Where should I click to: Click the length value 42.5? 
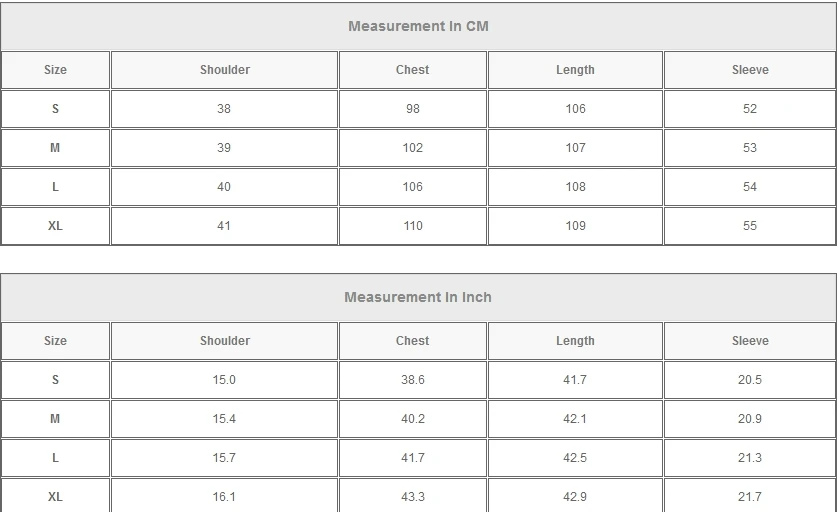point(575,458)
